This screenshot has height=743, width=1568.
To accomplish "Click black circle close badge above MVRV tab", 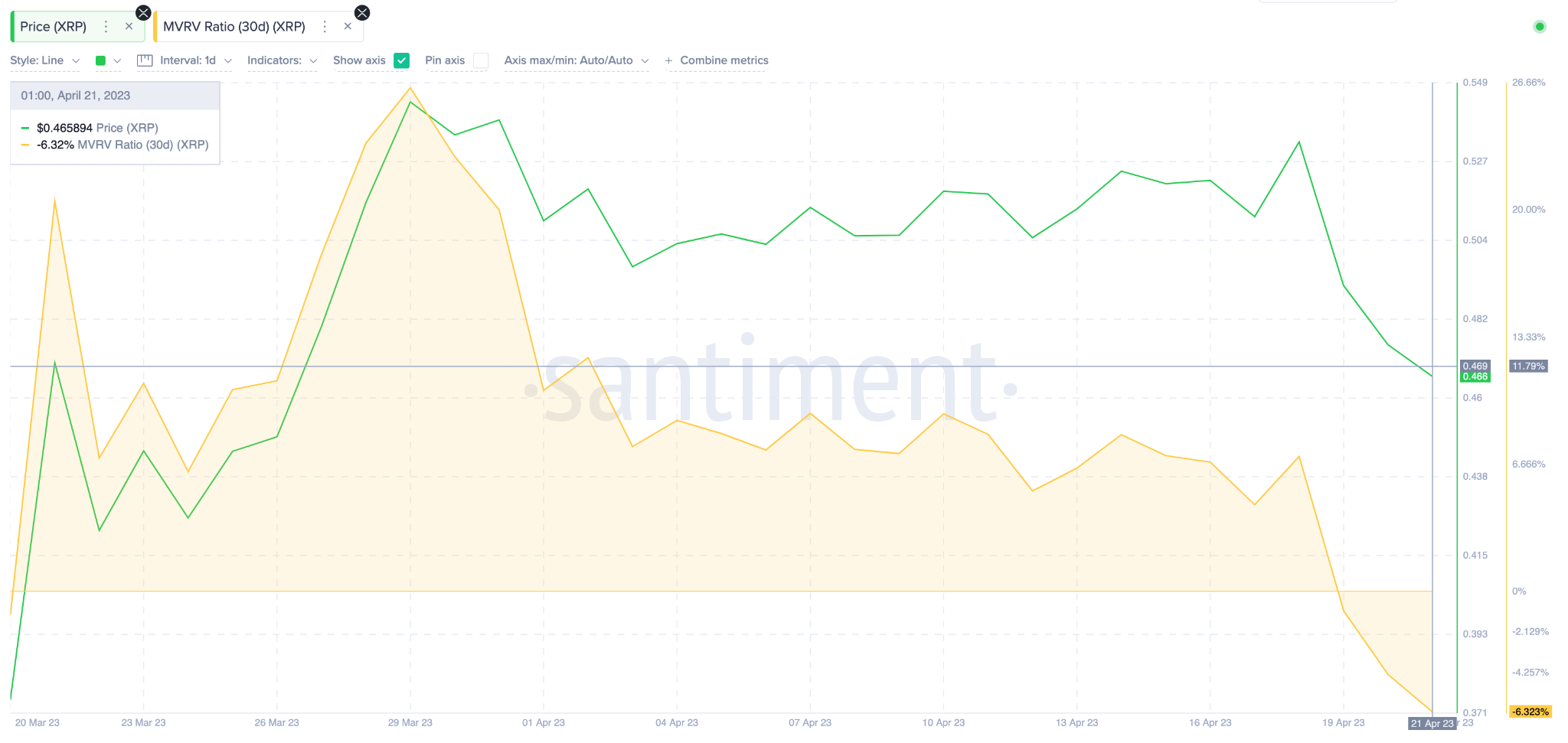I will pos(362,12).
